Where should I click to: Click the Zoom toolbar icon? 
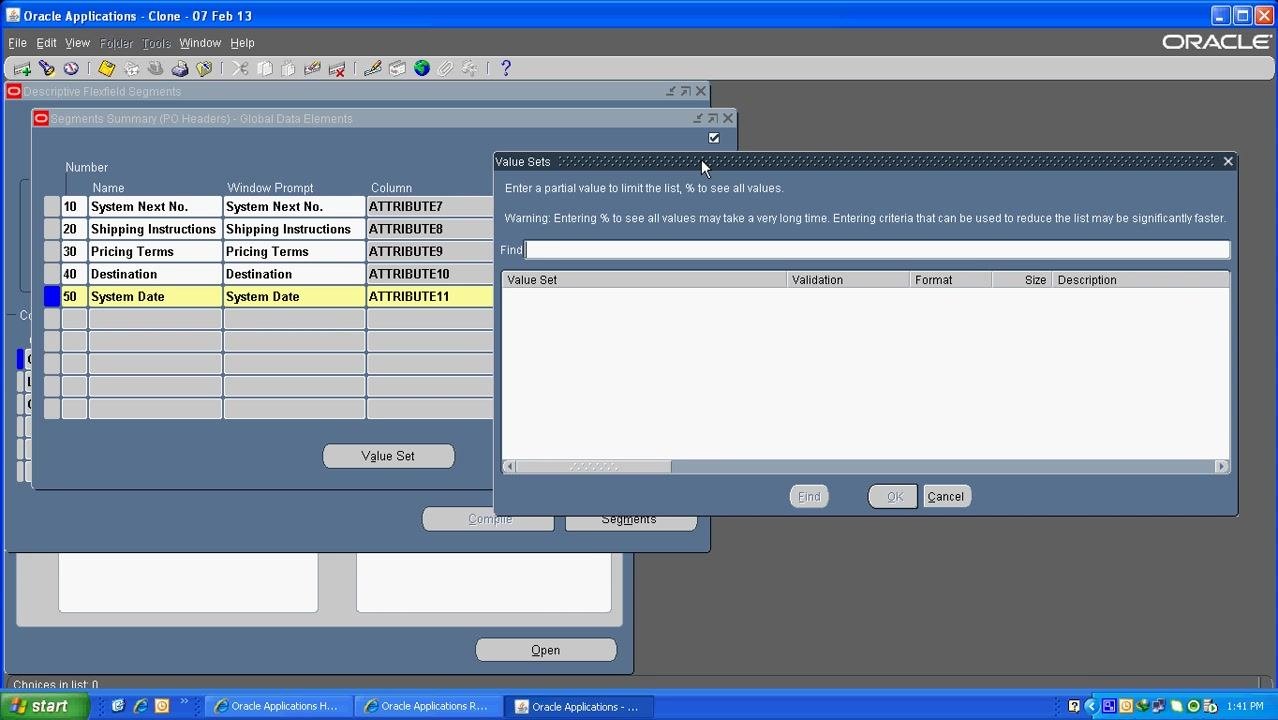point(397,68)
